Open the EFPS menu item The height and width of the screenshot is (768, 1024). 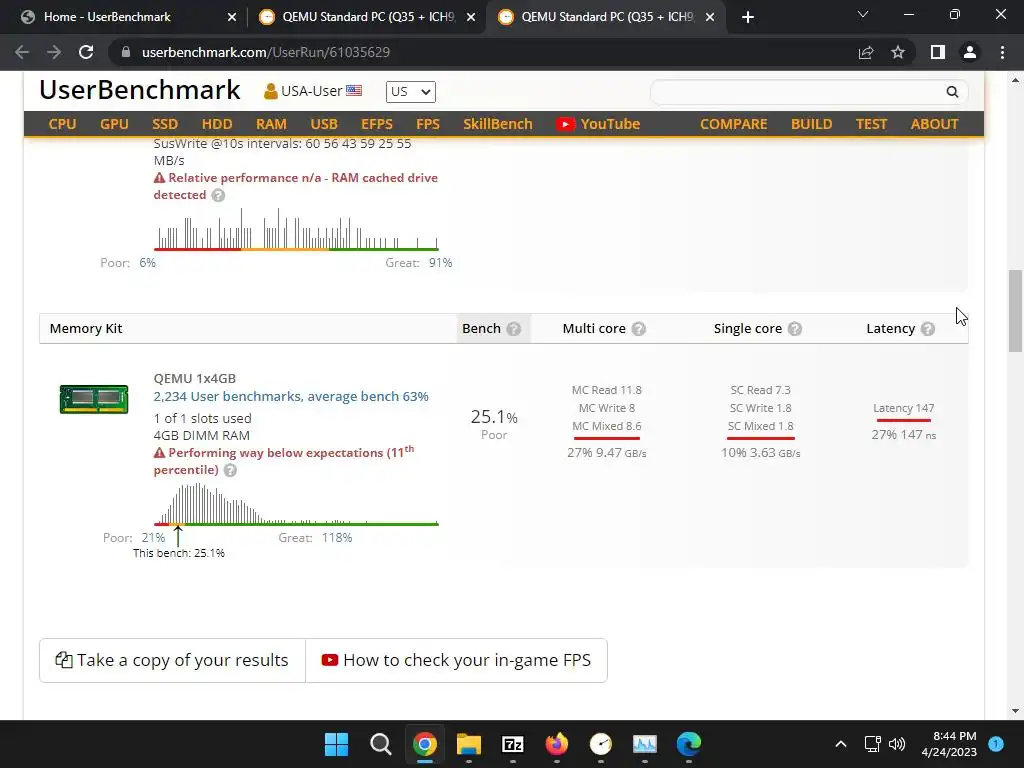coord(377,124)
